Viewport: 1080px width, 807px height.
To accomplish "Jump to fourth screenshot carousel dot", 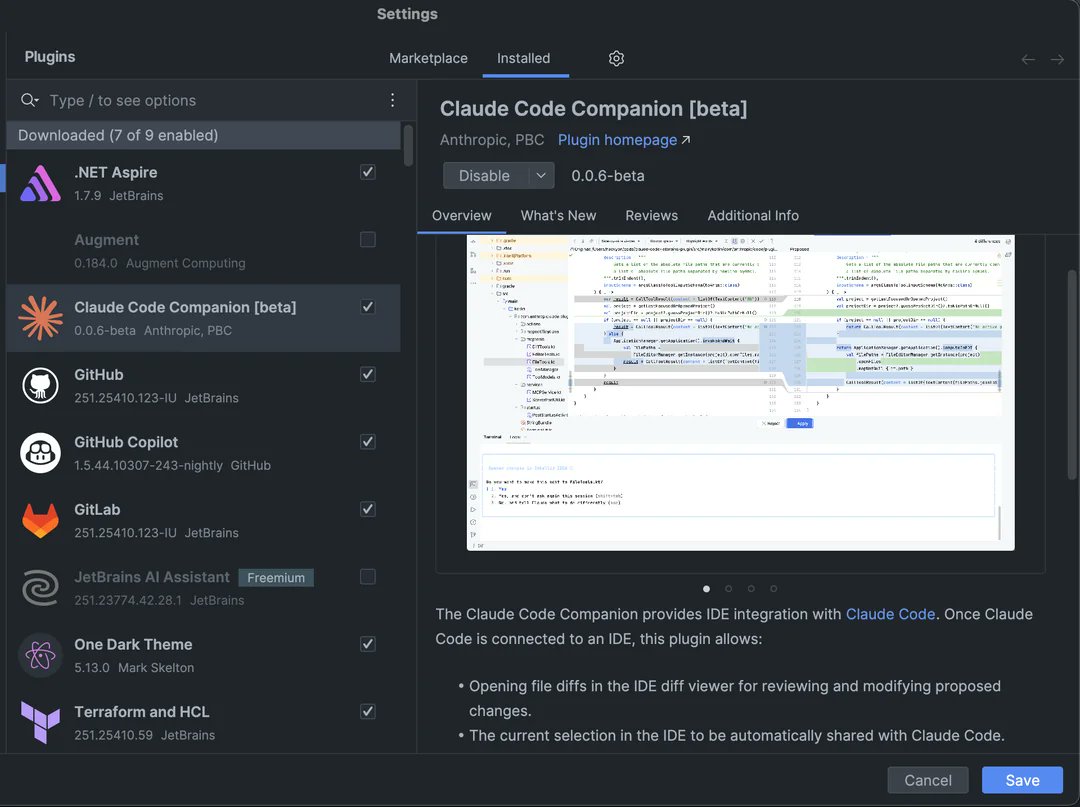I will [x=773, y=589].
